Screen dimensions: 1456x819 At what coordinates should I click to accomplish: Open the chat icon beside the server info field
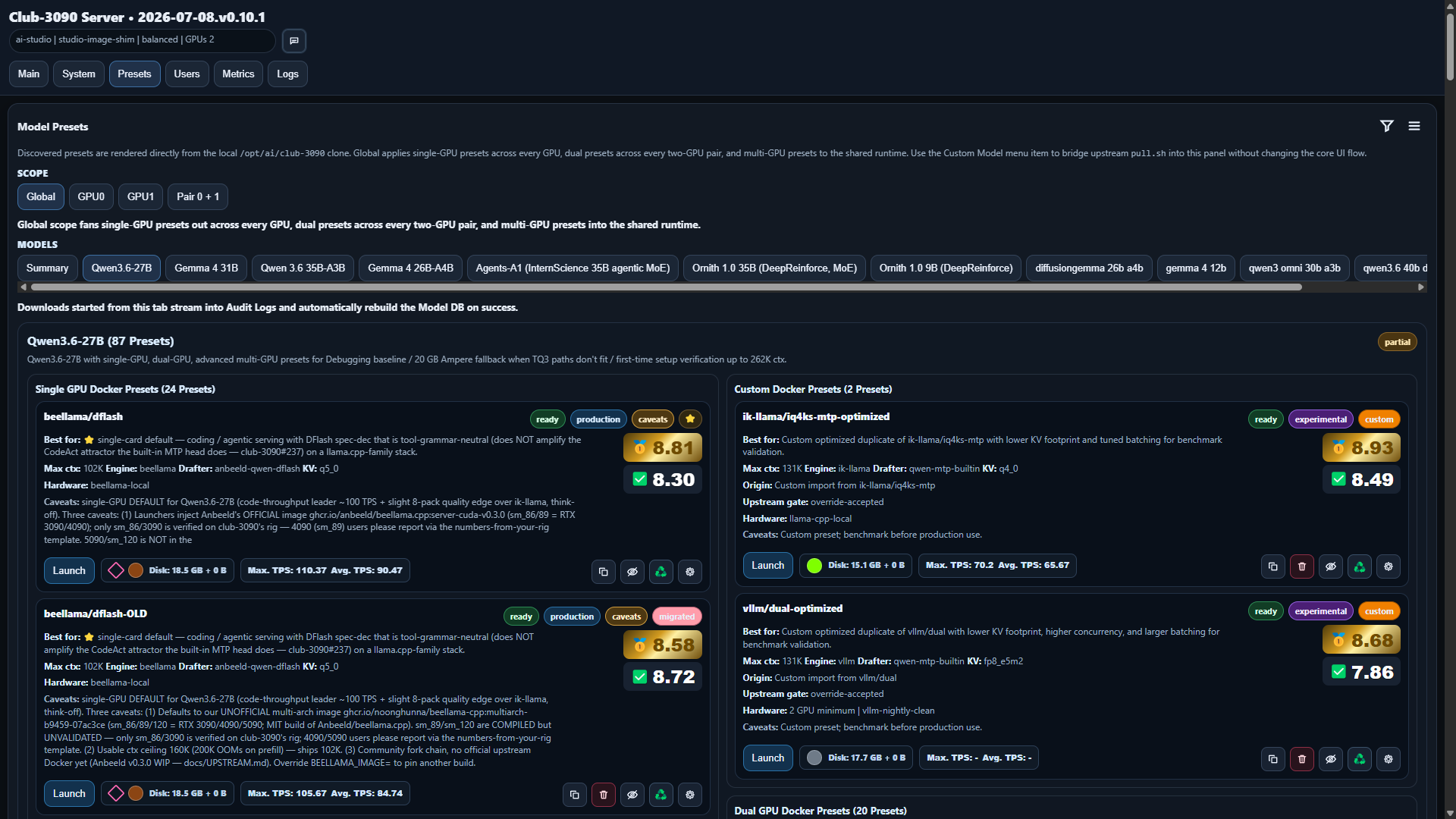[x=294, y=40]
